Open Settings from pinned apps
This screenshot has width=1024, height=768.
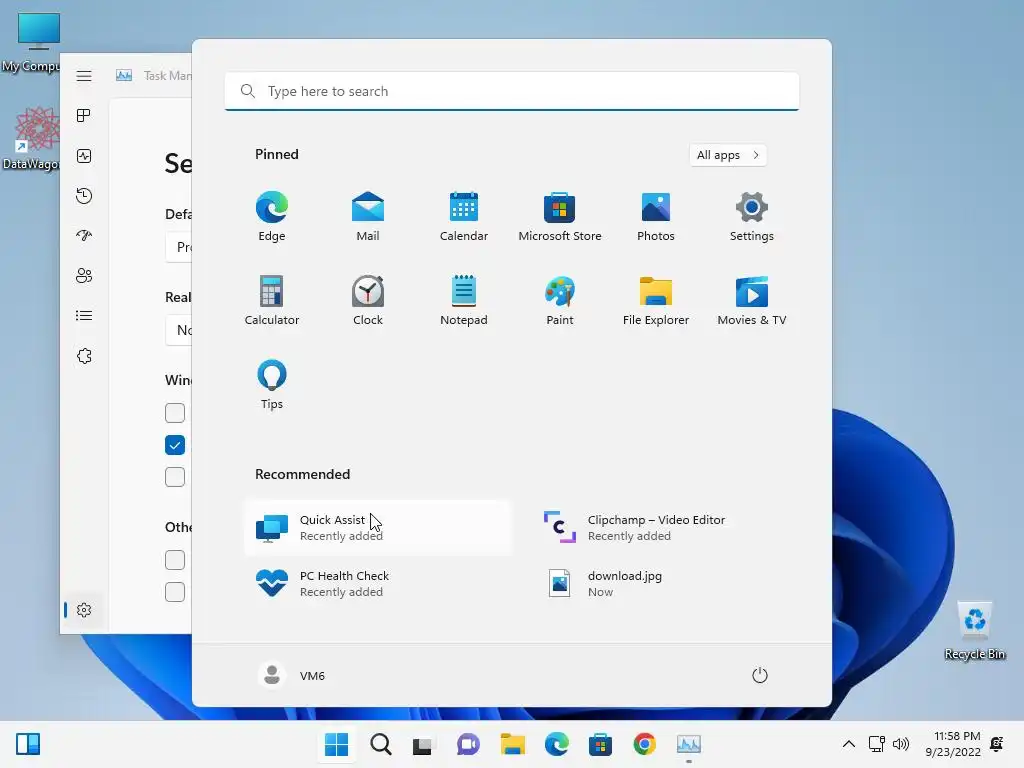point(752,217)
